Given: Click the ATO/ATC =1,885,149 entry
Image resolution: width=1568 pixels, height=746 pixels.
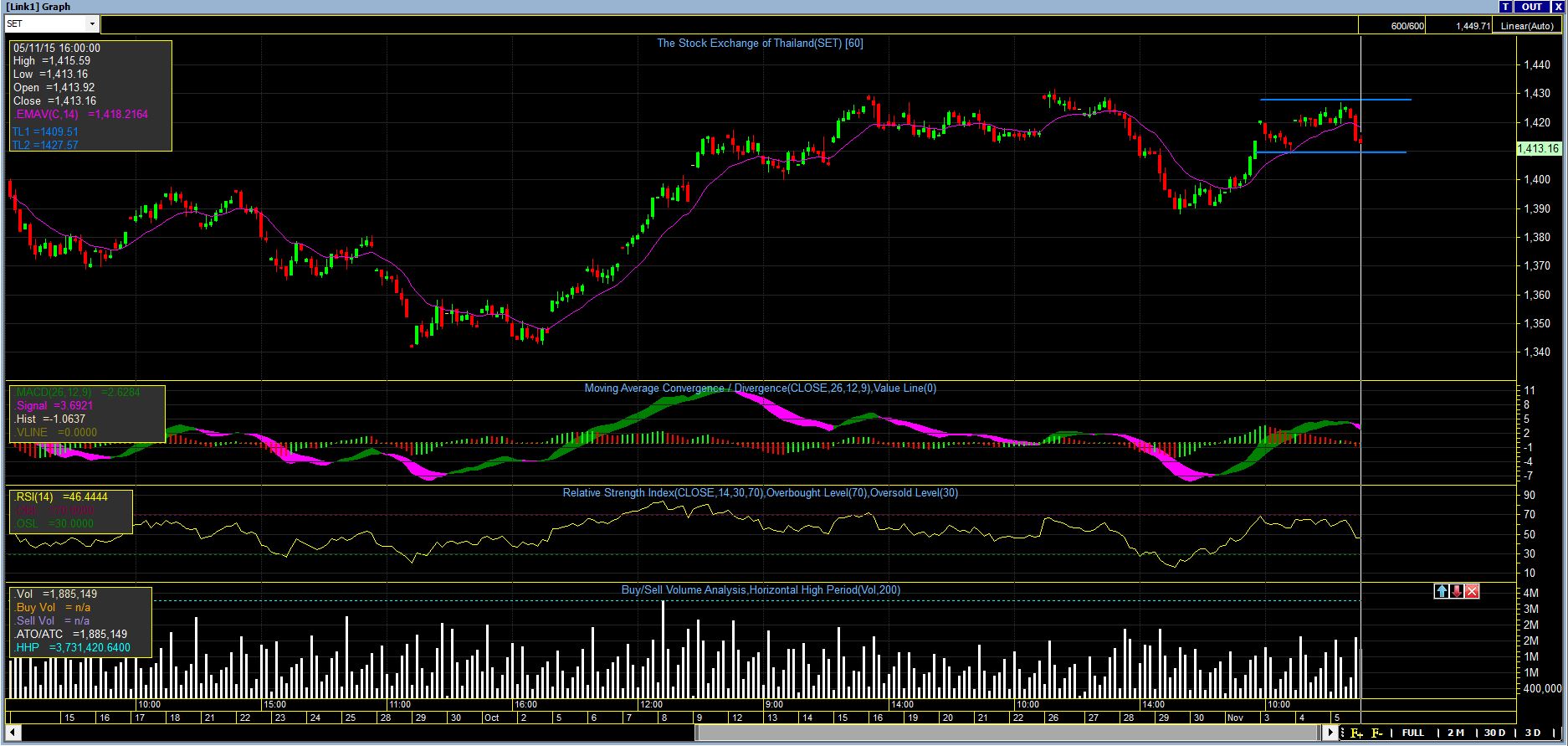Looking at the screenshot, I should click(x=71, y=635).
